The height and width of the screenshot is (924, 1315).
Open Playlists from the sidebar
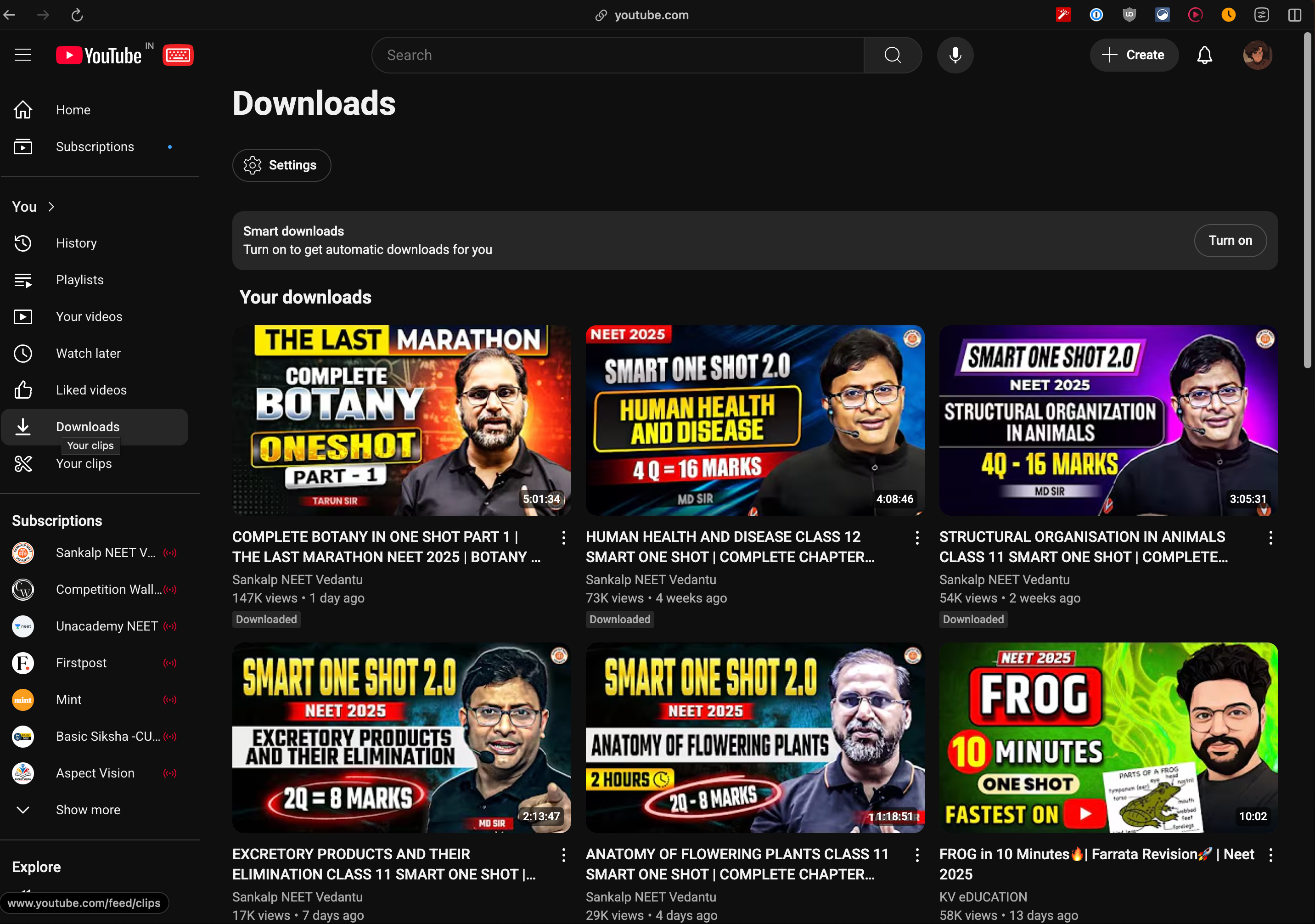click(79, 280)
